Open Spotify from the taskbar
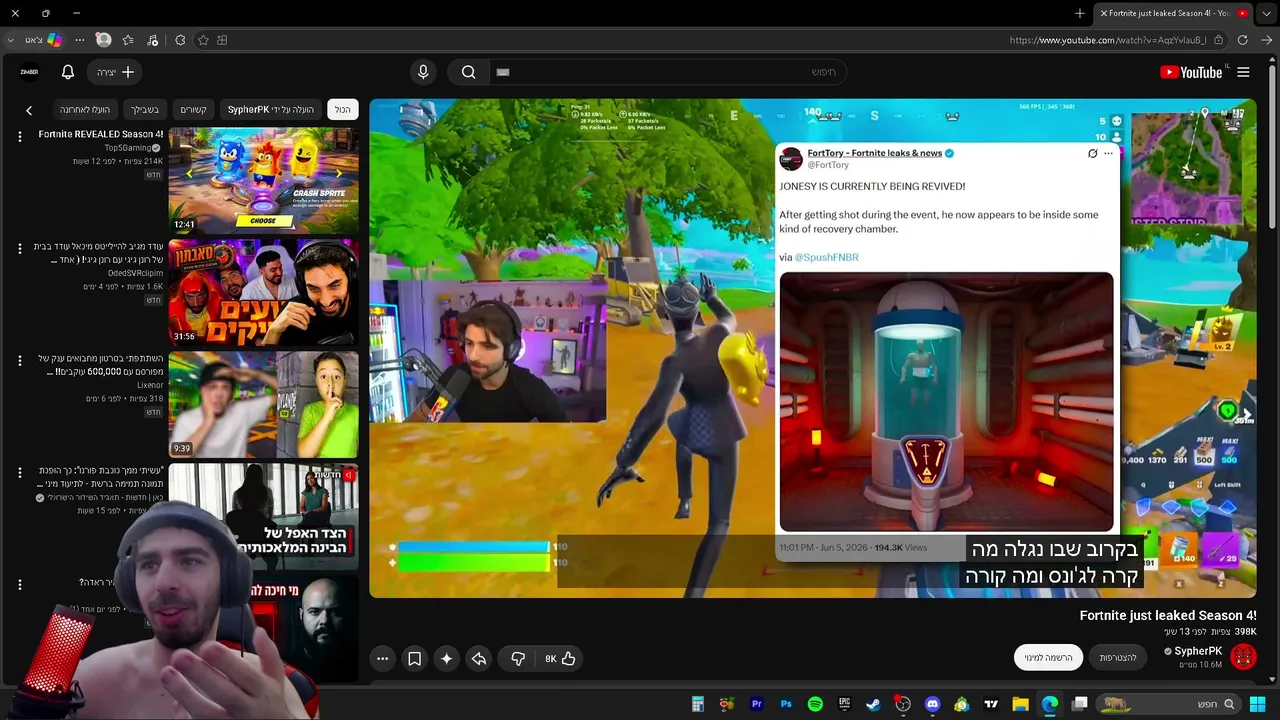Screen dimensions: 1280x720 click(x=815, y=704)
